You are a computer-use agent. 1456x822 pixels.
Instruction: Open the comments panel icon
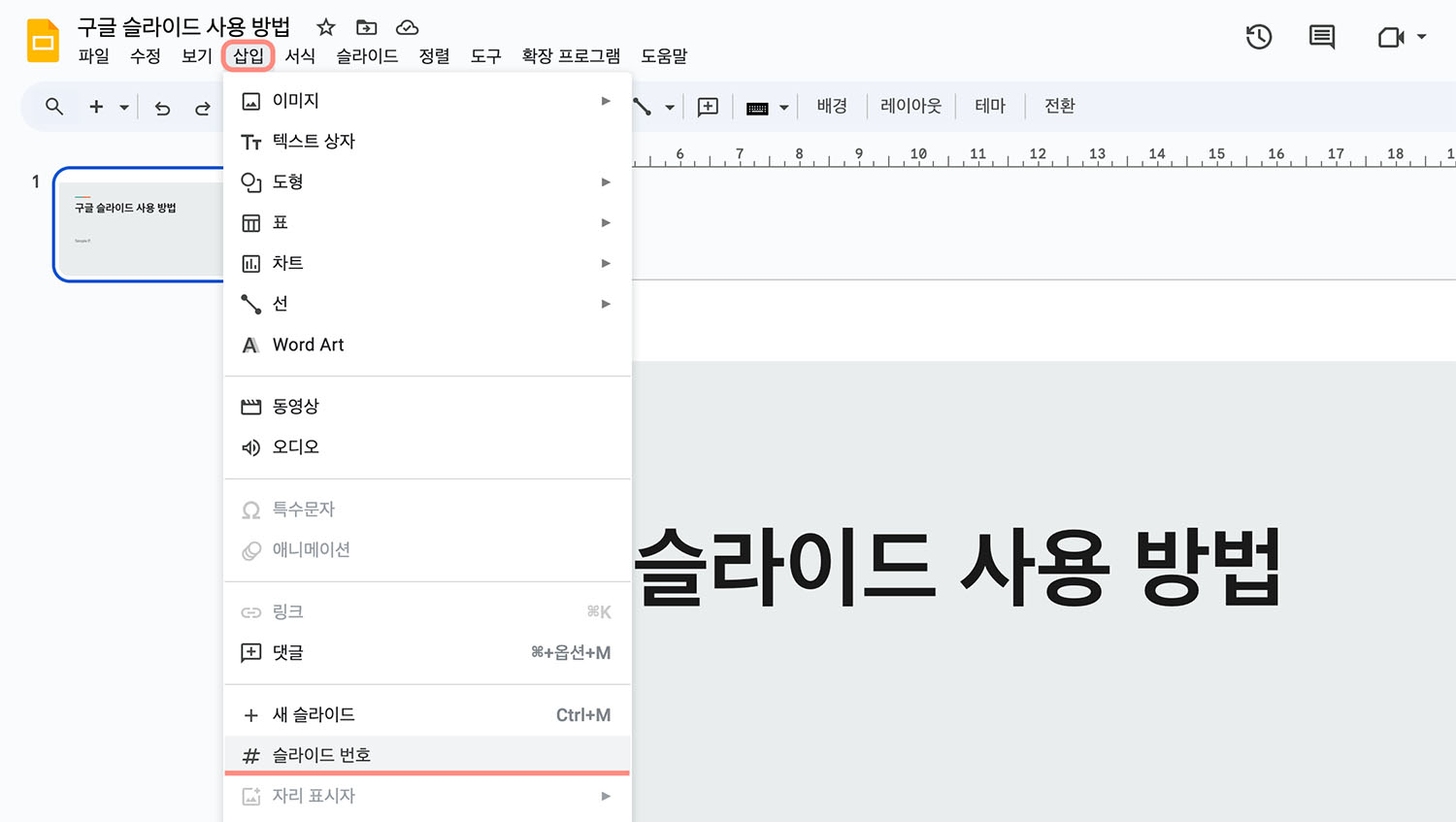click(1322, 37)
